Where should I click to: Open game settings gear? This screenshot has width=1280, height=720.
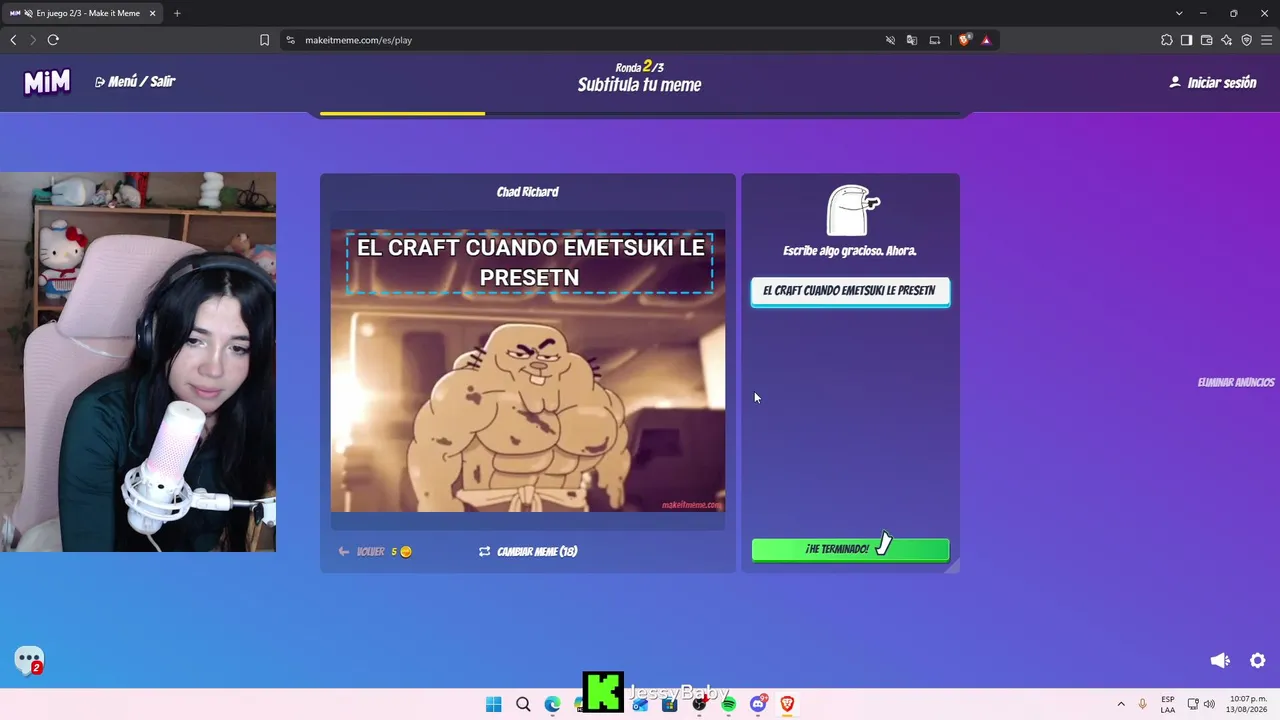tap(1258, 661)
